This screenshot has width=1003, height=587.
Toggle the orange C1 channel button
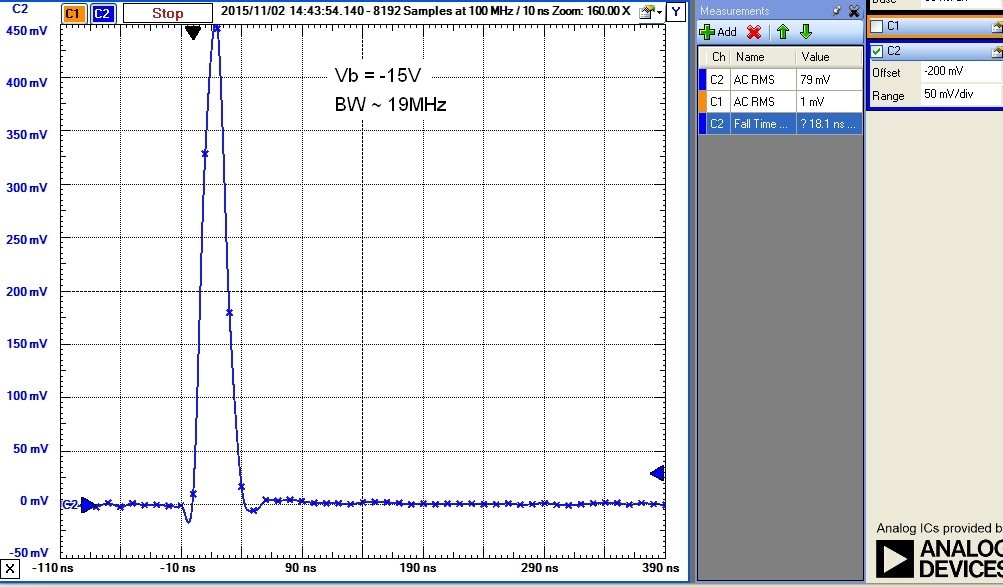73,13
